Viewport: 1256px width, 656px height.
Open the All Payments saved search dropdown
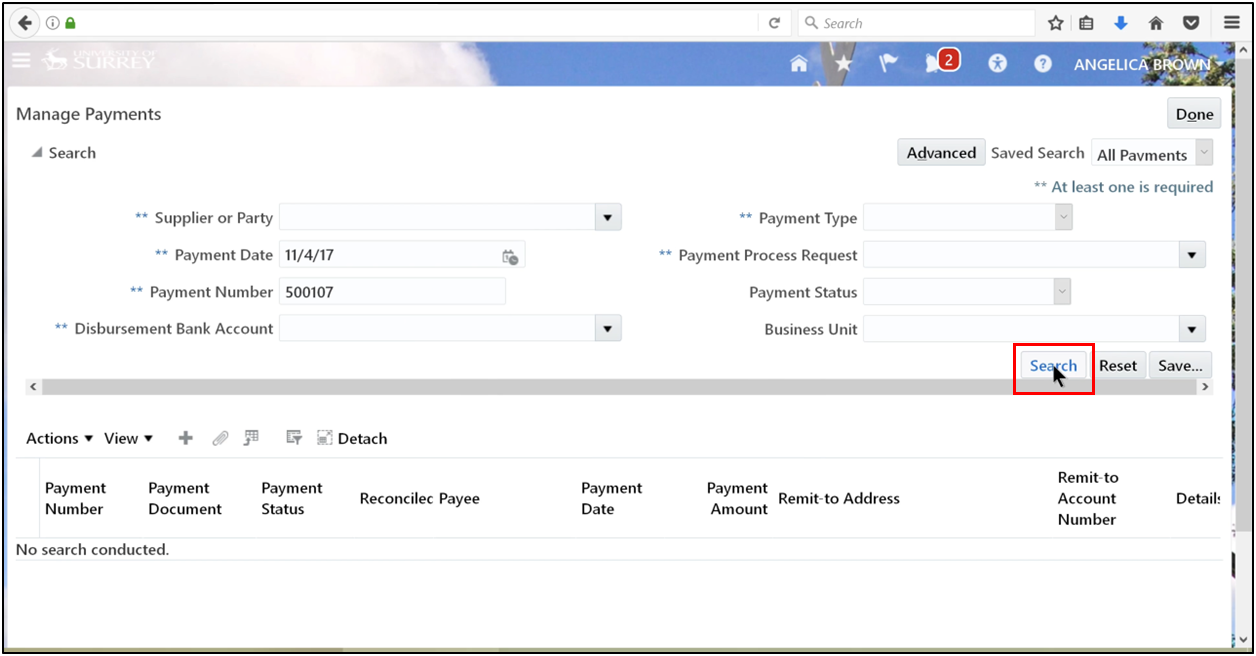click(1202, 154)
